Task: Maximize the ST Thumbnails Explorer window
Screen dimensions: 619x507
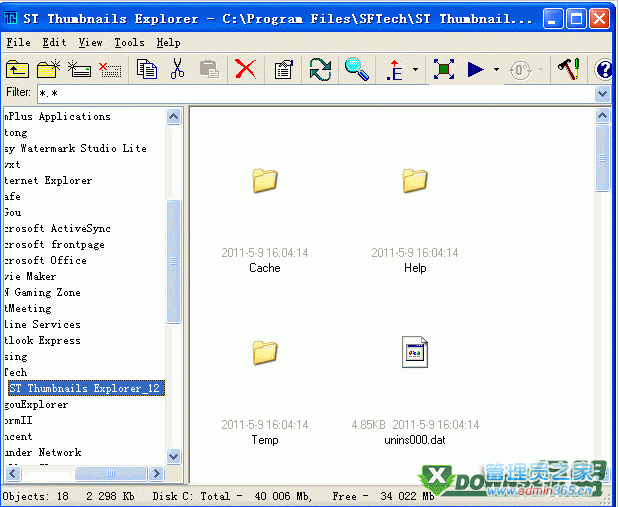Action: click(576, 19)
